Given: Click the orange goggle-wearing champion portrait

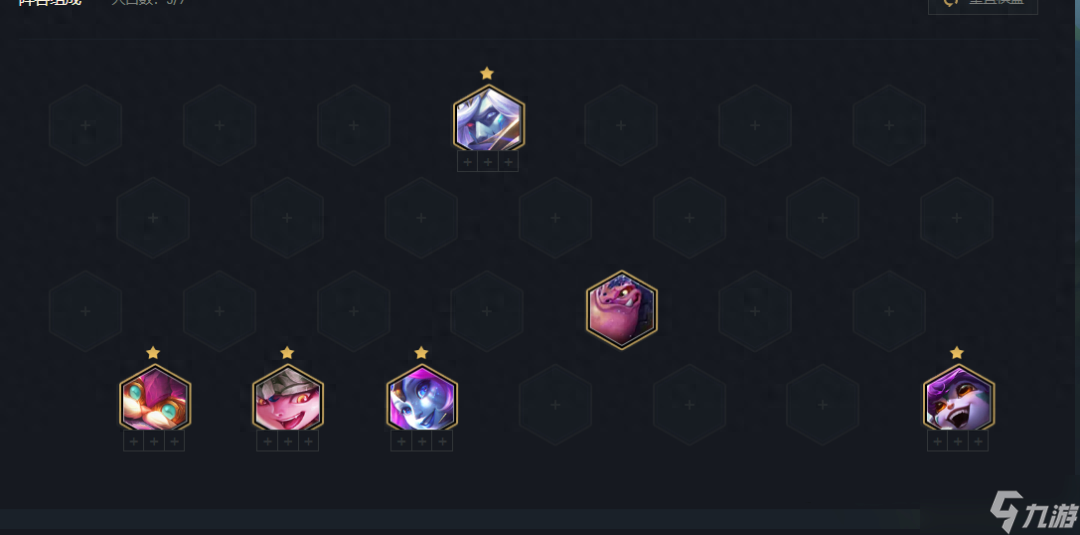Looking at the screenshot, I should tap(155, 397).
